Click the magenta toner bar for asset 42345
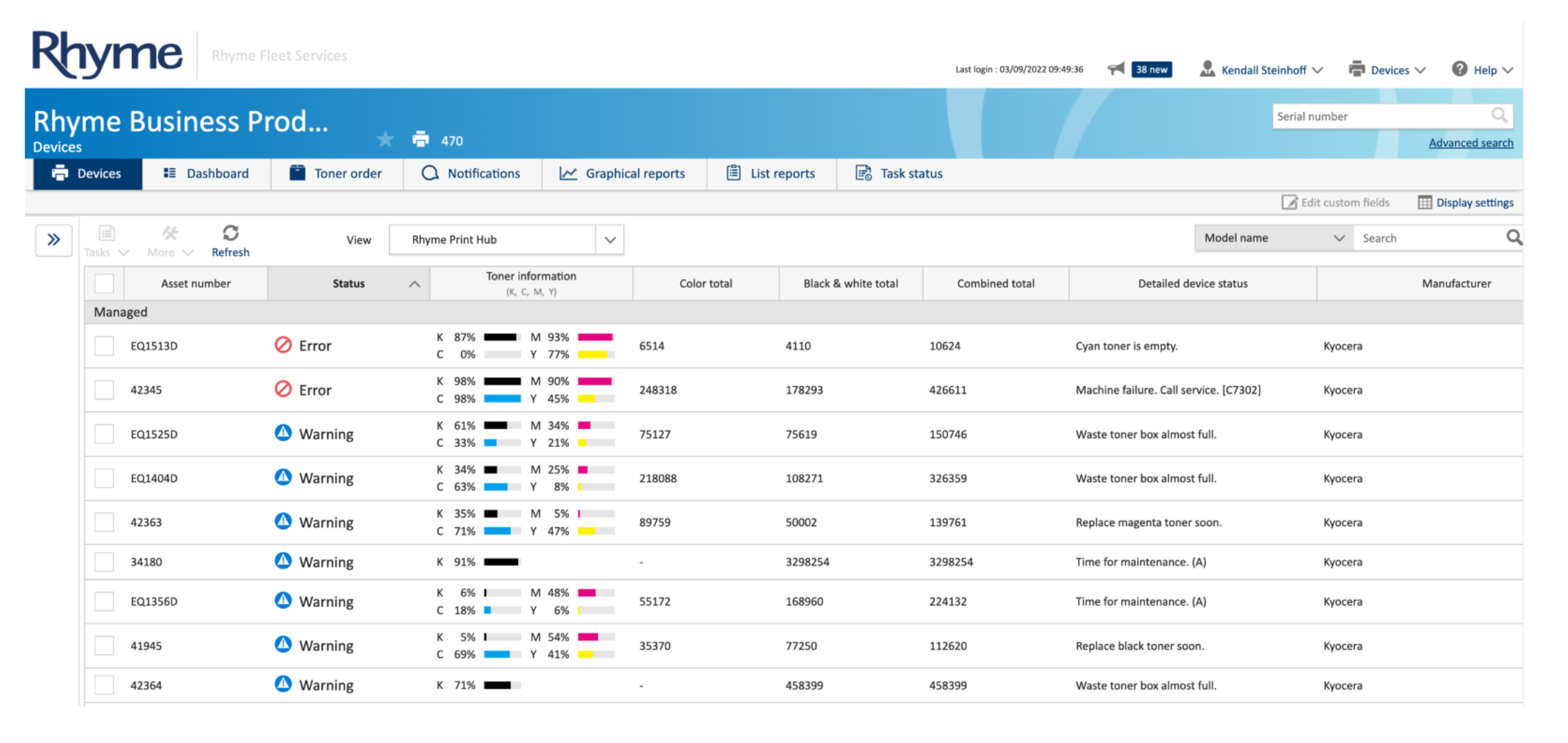The height and width of the screenshot is (743, 1568). tap(596, 381)
